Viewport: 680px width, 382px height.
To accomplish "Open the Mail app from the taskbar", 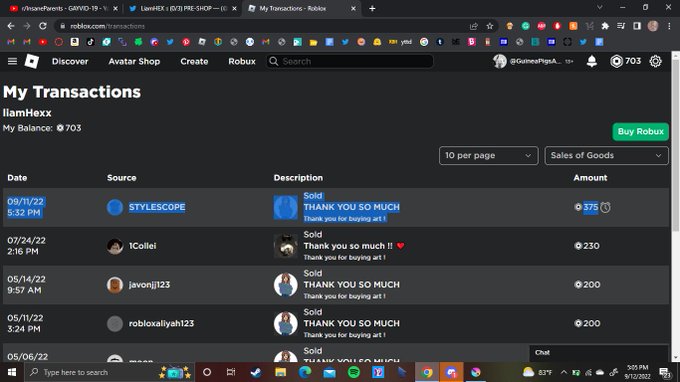I will click(329, 372).
